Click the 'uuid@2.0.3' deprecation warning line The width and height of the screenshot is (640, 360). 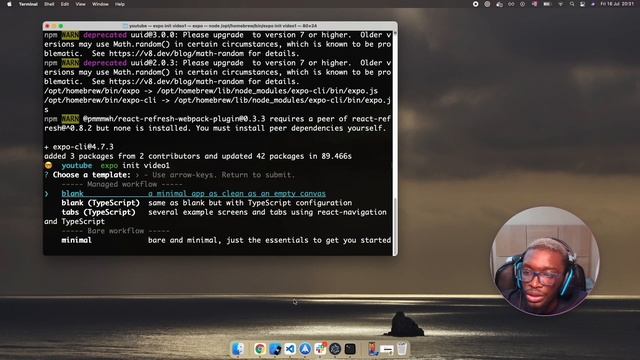[218, 72]
